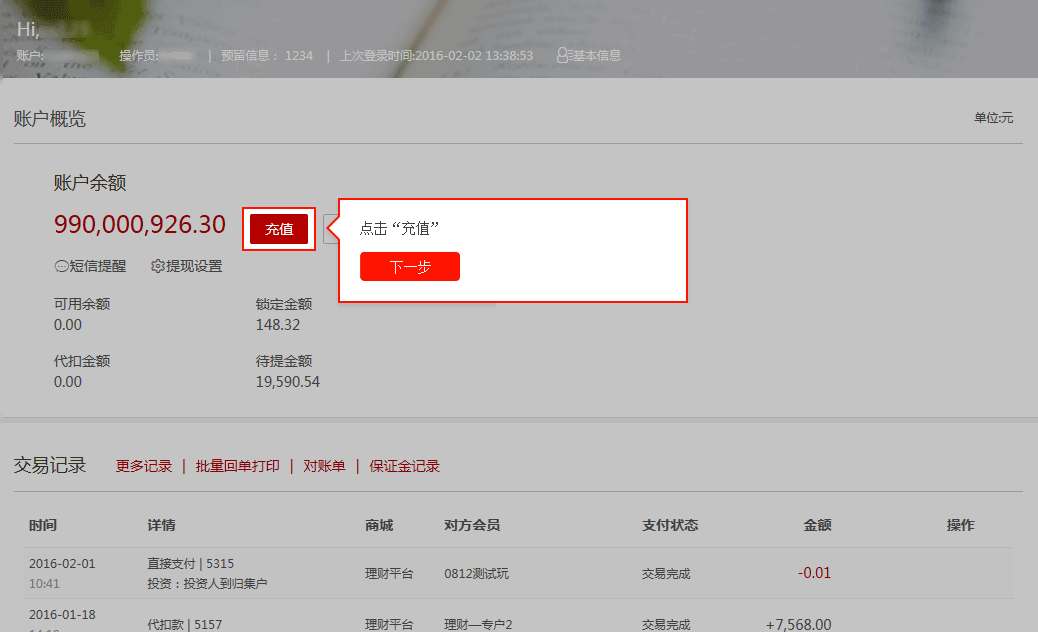Open 短信提醒 SMS reminder
The width and height of the screenshot is (1038, 632).
point(97,266)
